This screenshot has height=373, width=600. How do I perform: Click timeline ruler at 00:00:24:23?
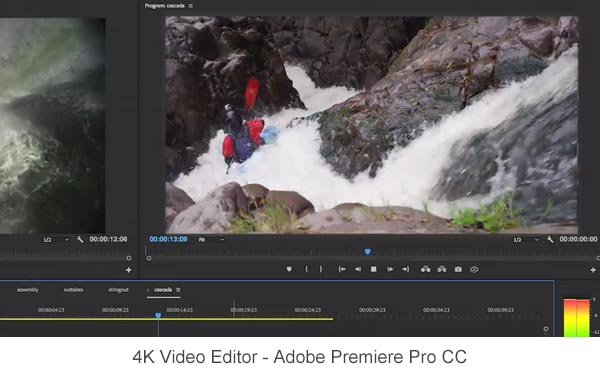pos(308,310)
